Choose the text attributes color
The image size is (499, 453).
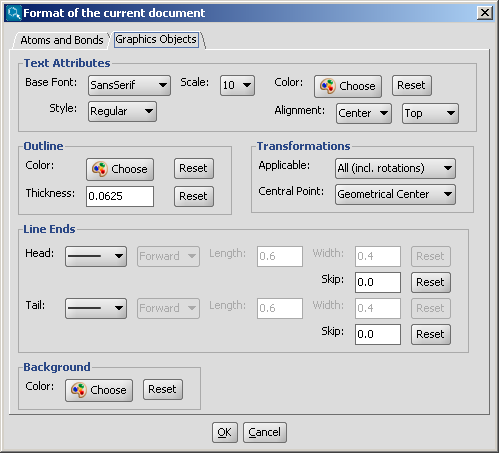[348, 86]
